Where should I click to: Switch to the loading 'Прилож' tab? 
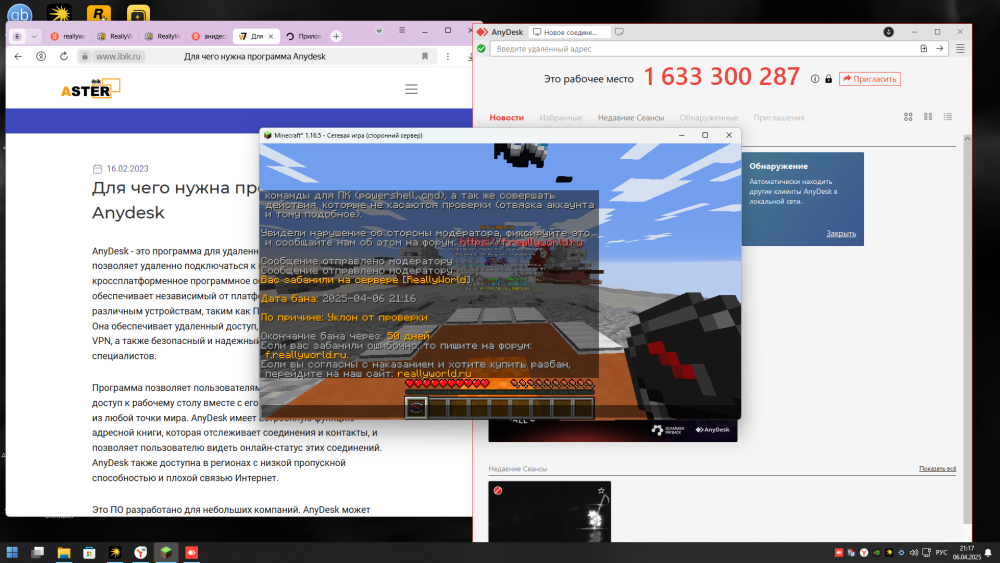coord(304,36)
